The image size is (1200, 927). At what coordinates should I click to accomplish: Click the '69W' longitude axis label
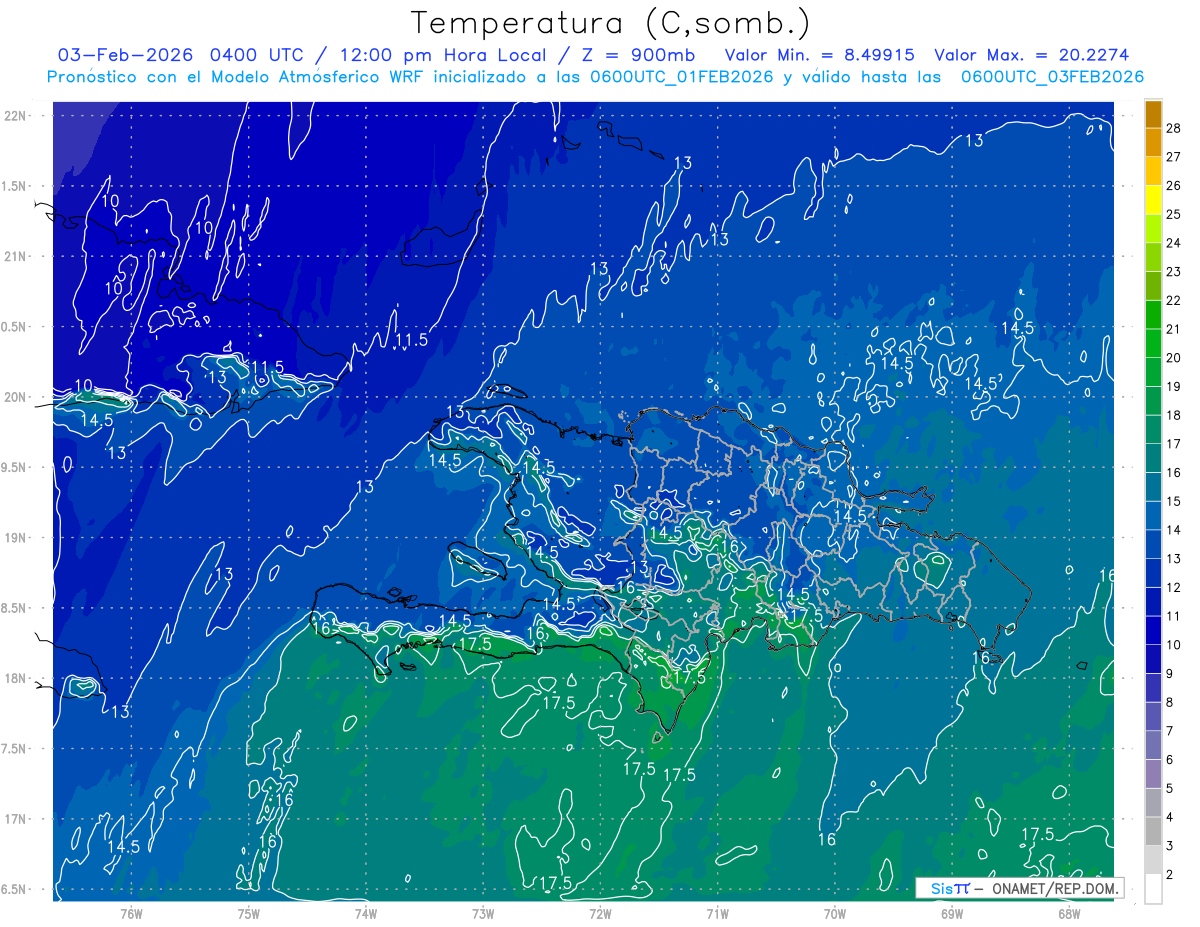click(952, 914)
